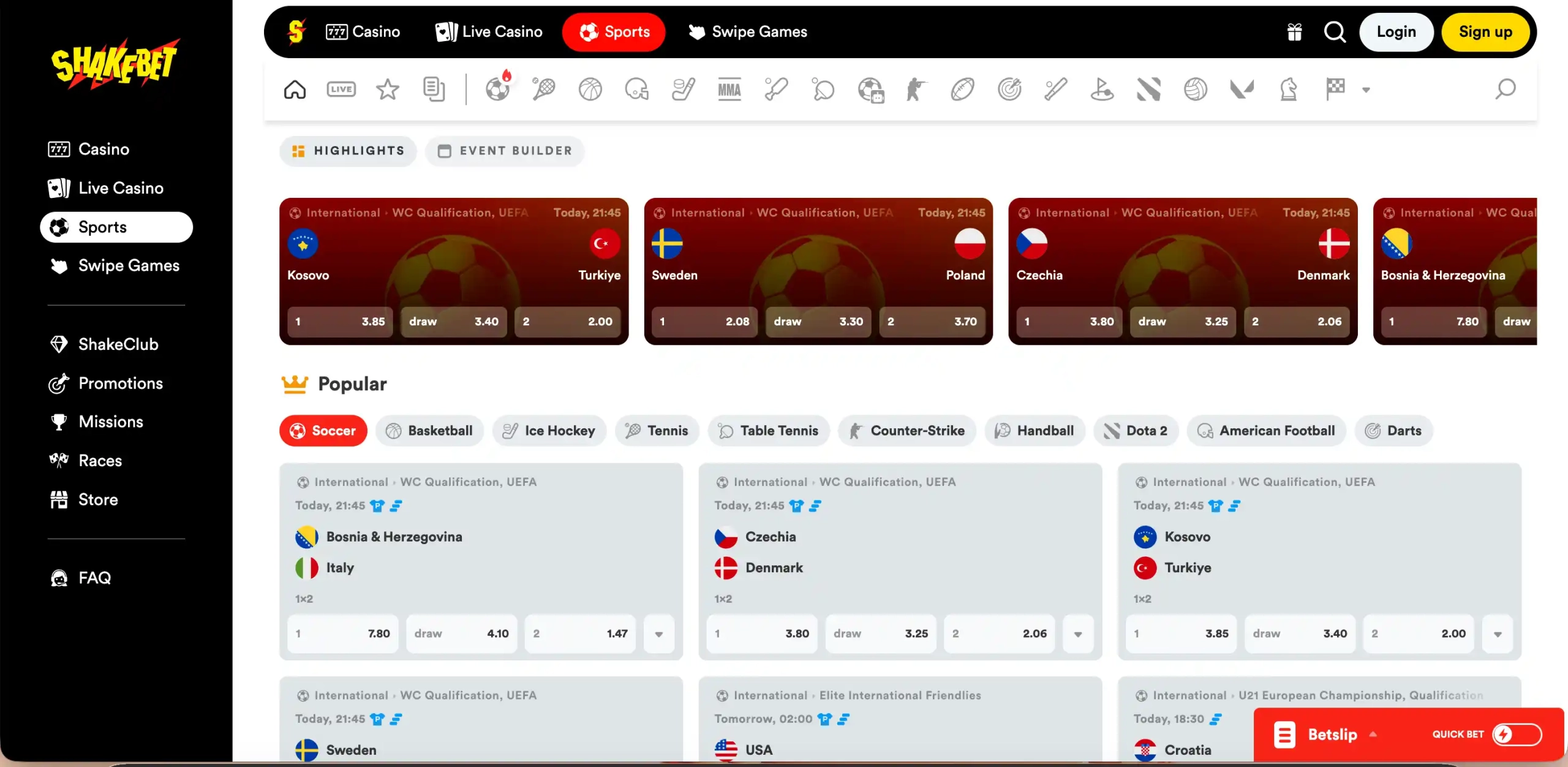Open Live Casino in top bar
This screenshot has height=767, width=1568.
(x=488, y=32)
